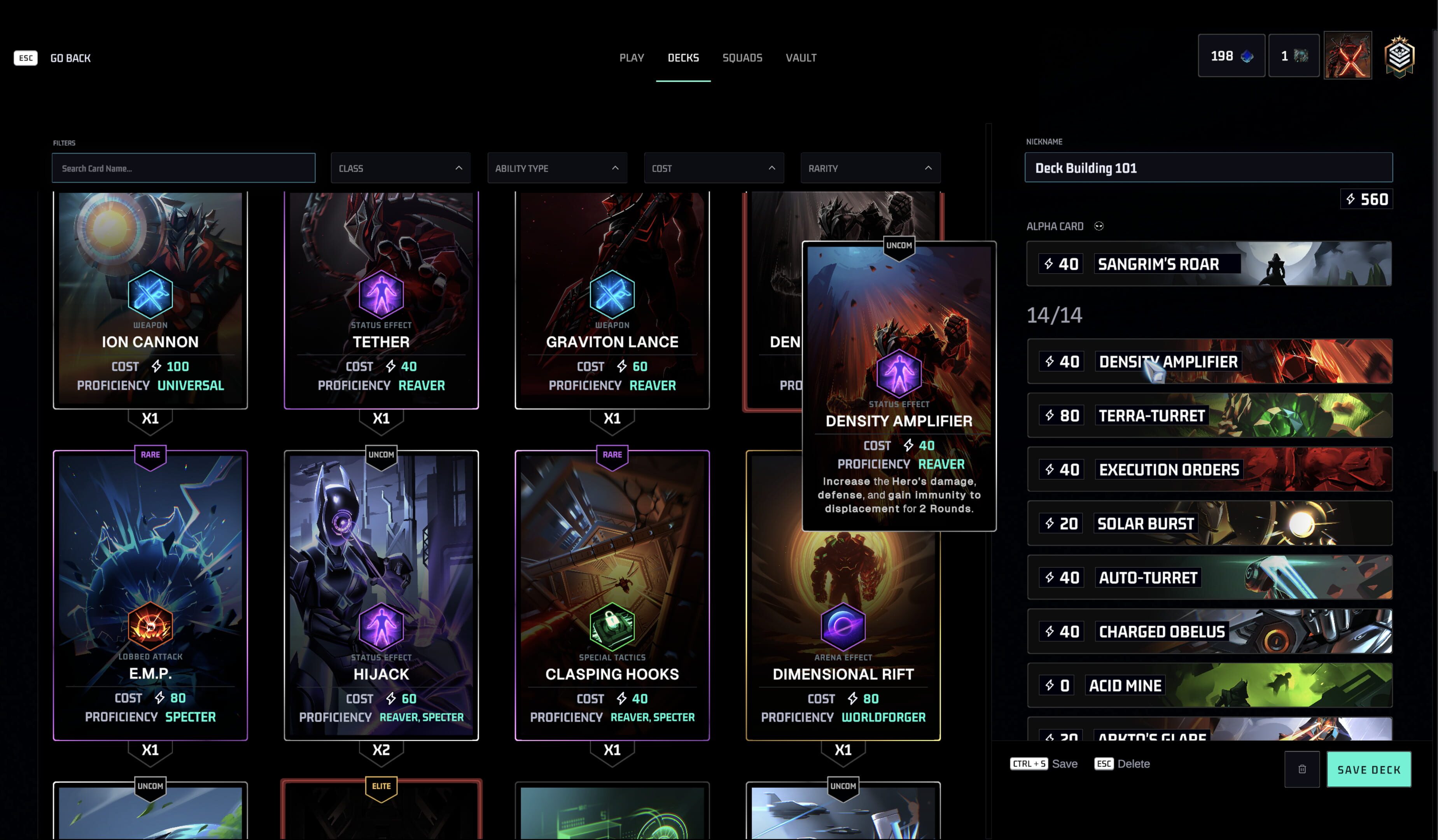Click the E.M.P. lobbed attack icon
Screen dimensions: 1438x840
pos(150,626)
